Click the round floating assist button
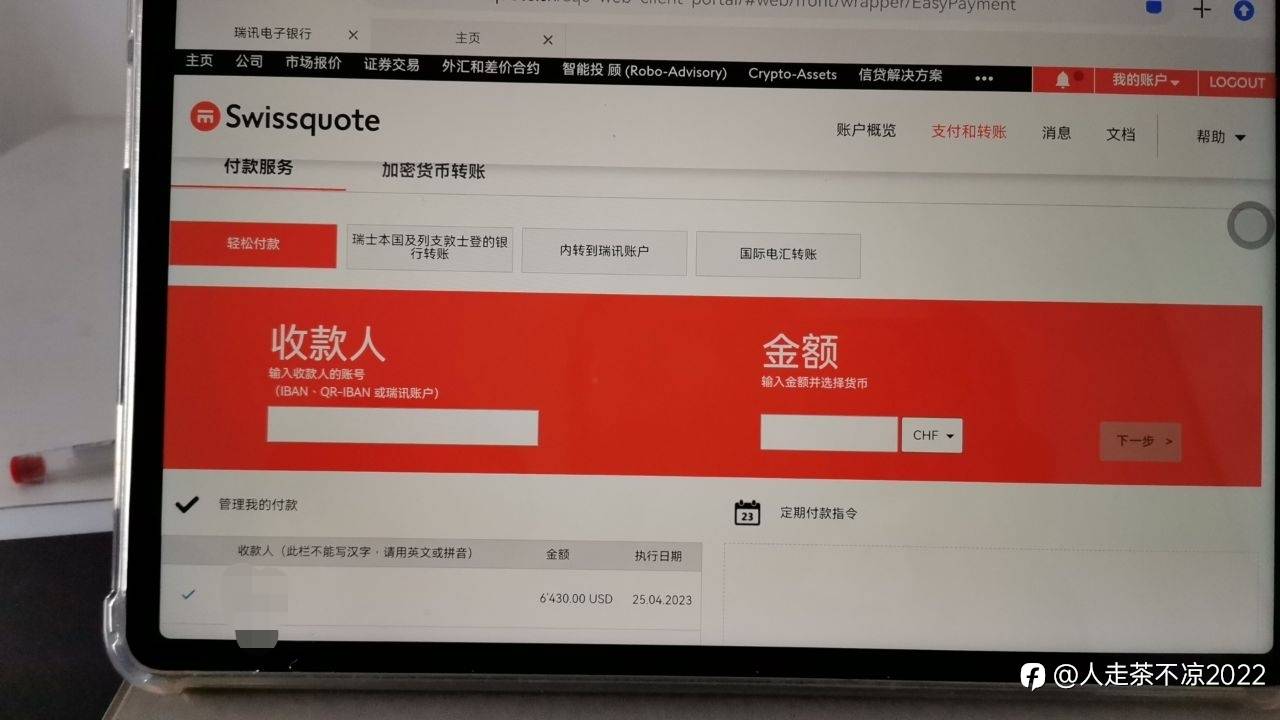The height and width of the screenshot is (720, 1280). 1251,225
